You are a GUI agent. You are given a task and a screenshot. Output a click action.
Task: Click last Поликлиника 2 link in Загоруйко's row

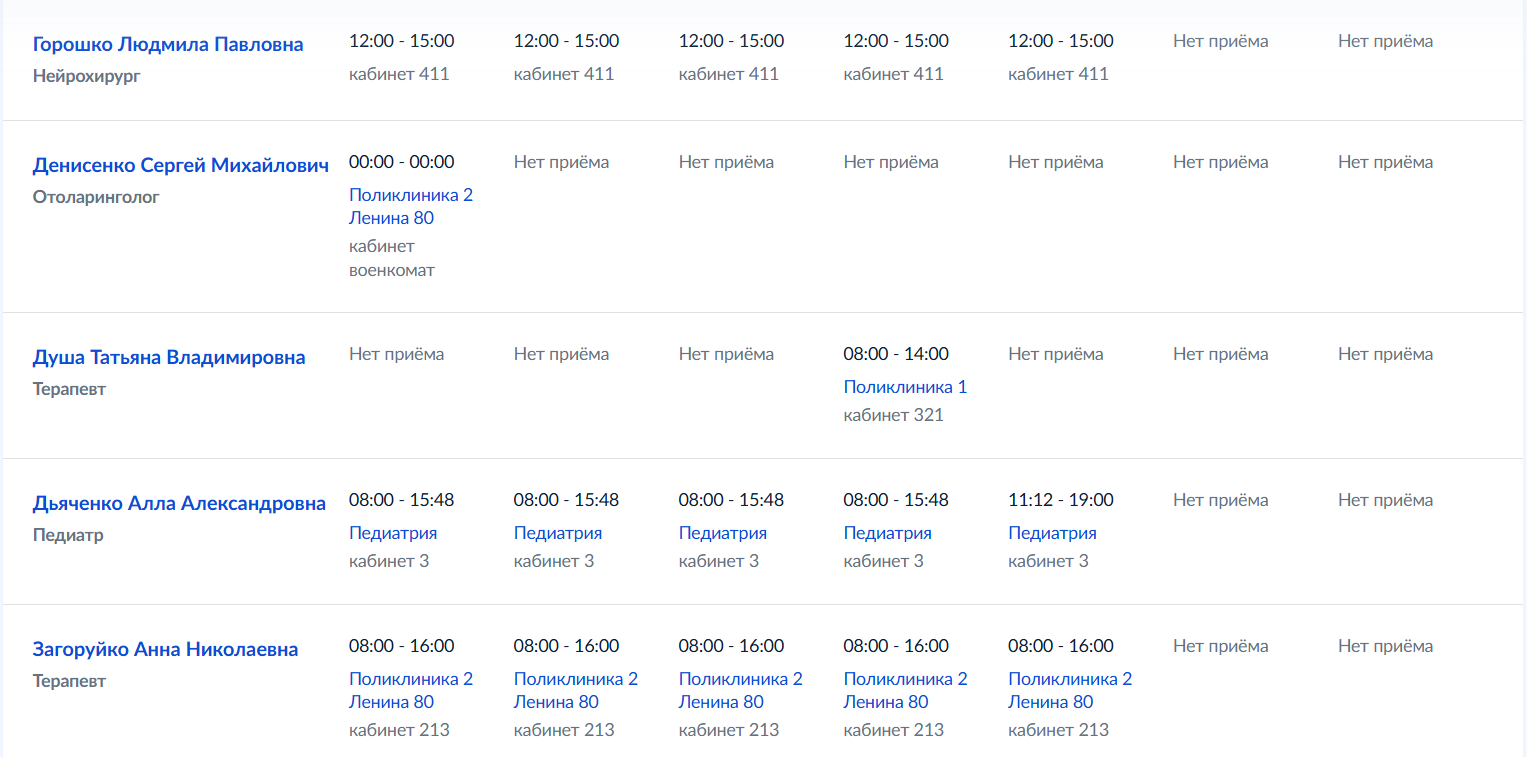click(1070, 690)
